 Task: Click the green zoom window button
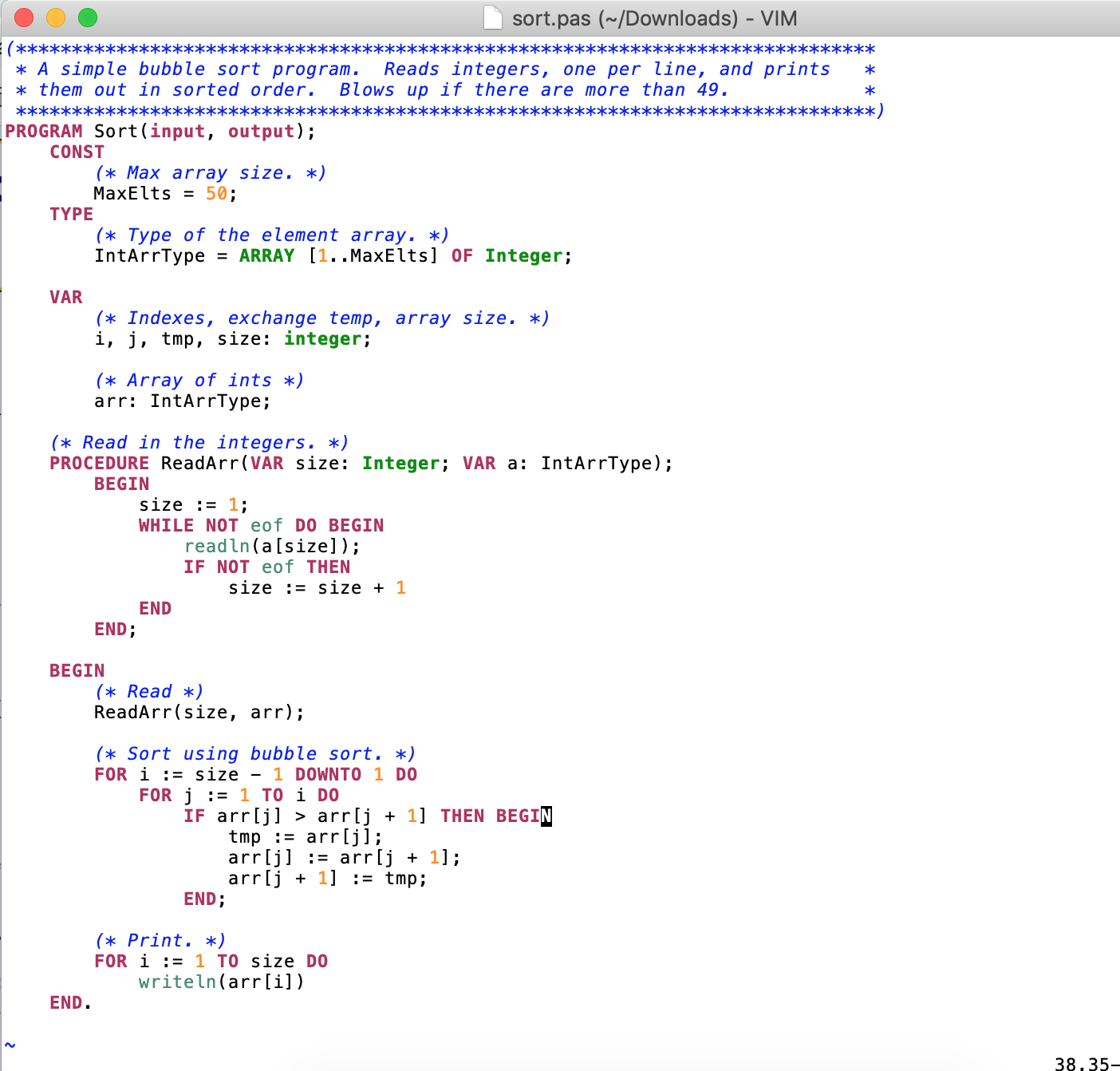[88, 18]
